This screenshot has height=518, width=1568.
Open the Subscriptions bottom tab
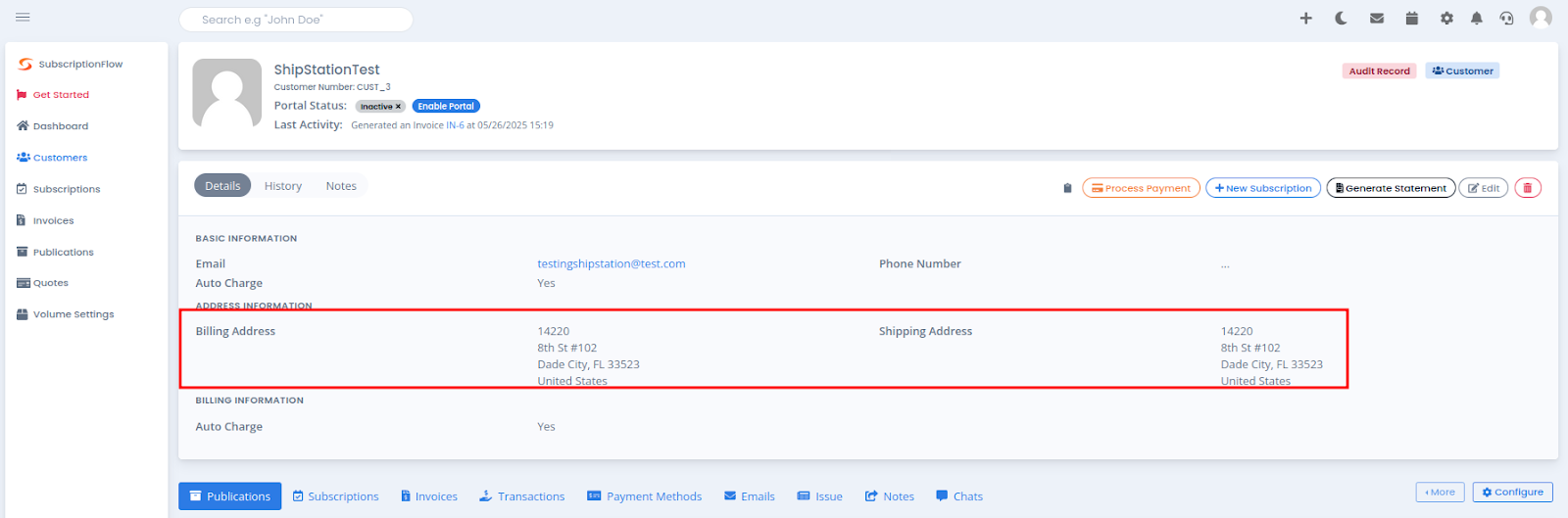[336, 496]
